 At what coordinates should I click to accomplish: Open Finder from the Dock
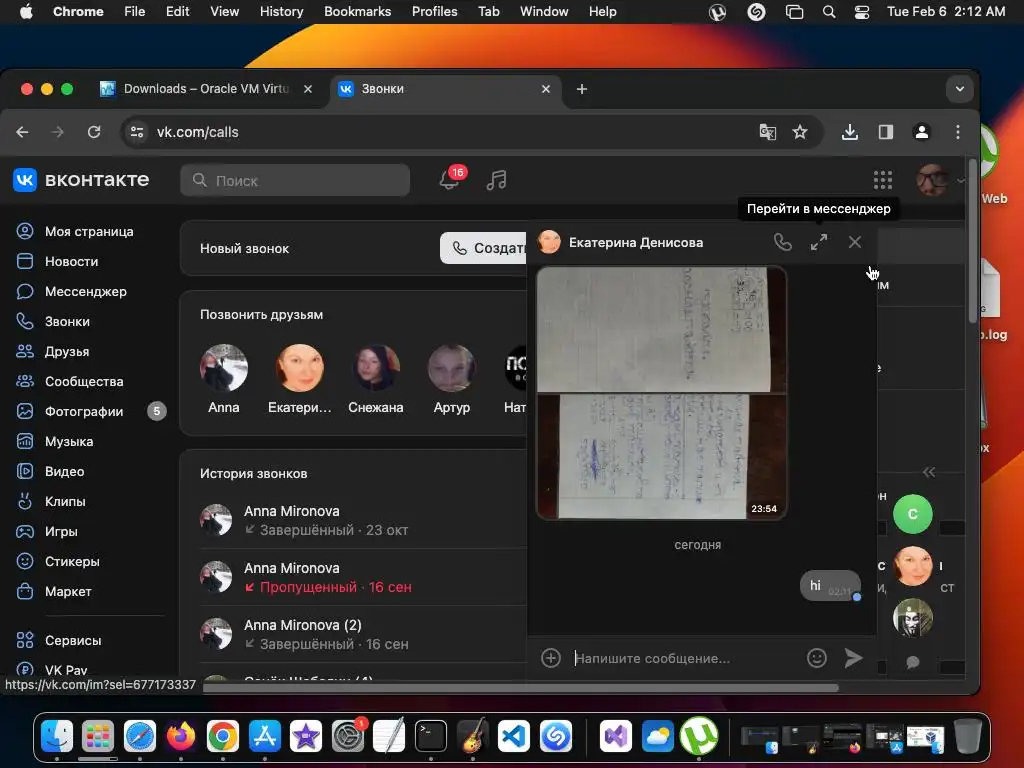(57, 737)
